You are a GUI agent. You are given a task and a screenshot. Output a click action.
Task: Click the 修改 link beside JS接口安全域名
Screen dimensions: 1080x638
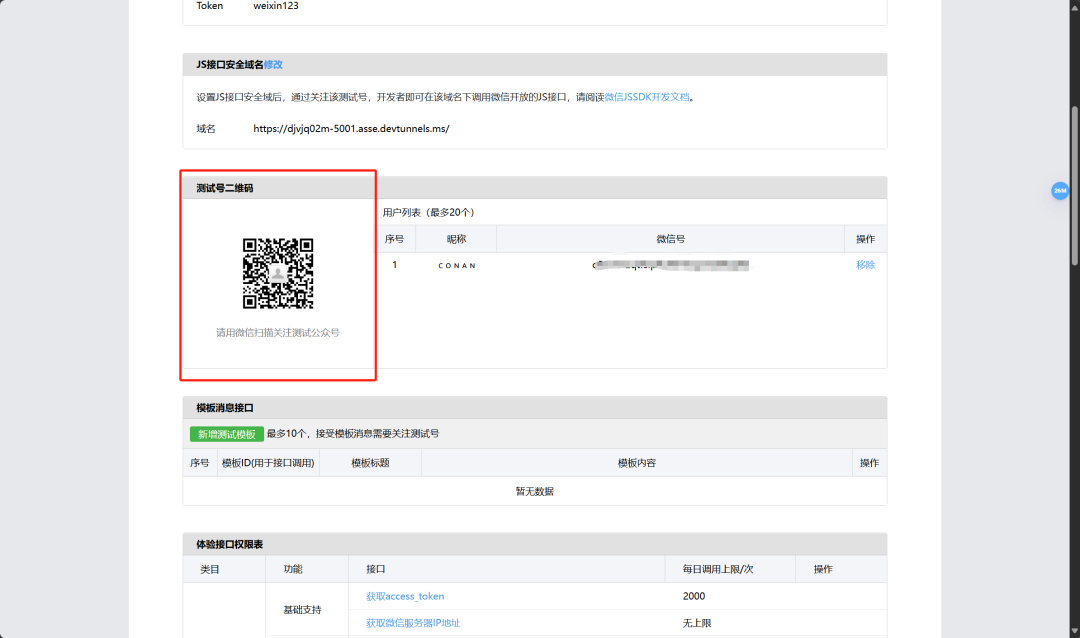click(x=273, y=65)
